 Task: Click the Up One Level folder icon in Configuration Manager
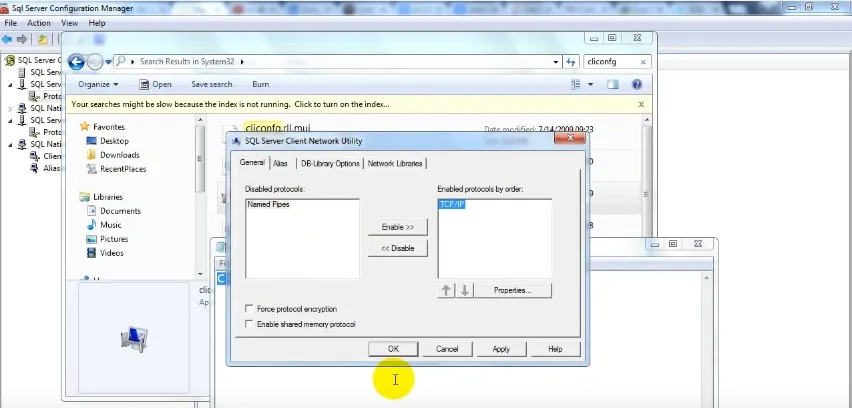tap(42, 39)
